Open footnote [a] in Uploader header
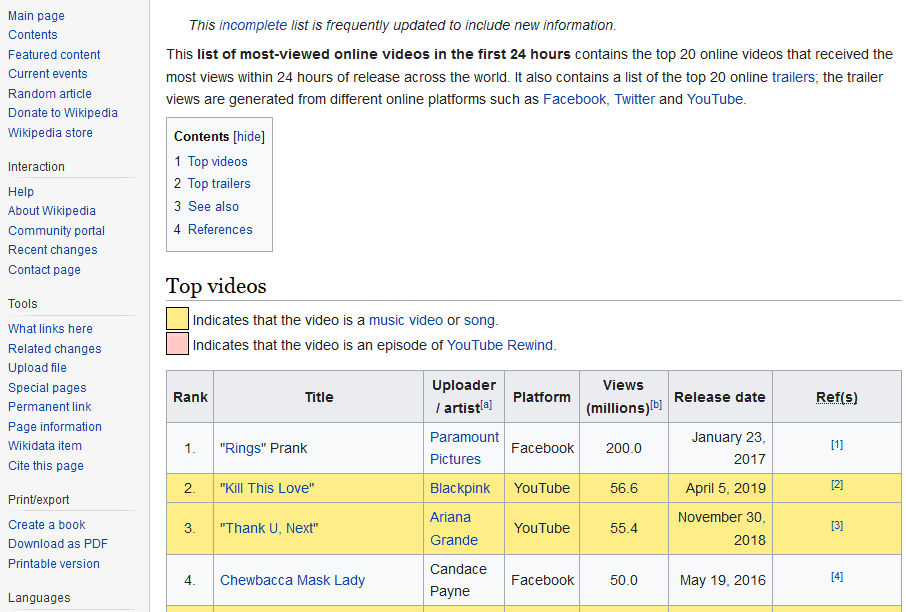 coord(487,405)
